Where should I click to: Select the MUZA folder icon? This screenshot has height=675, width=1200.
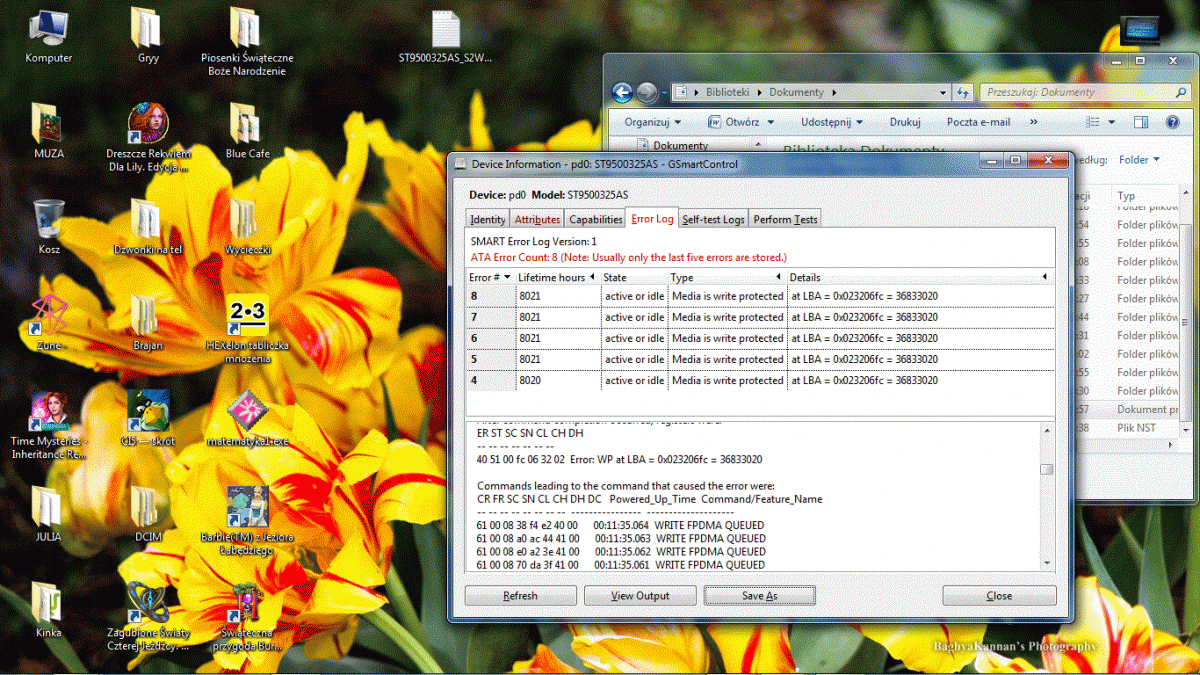click(x=48, y=132)
